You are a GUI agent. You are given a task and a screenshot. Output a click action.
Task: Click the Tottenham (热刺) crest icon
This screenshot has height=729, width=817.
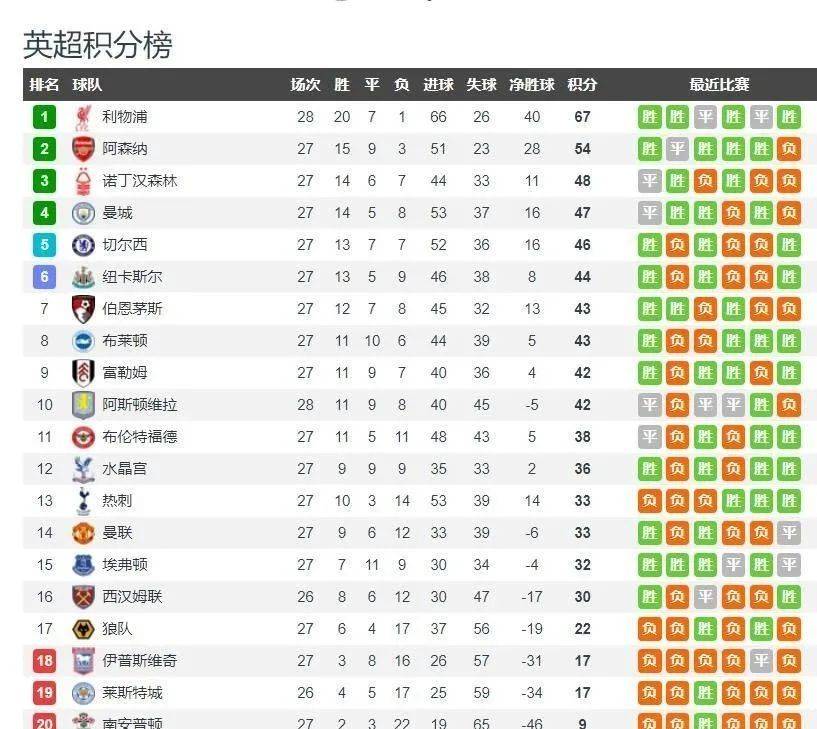83,501
